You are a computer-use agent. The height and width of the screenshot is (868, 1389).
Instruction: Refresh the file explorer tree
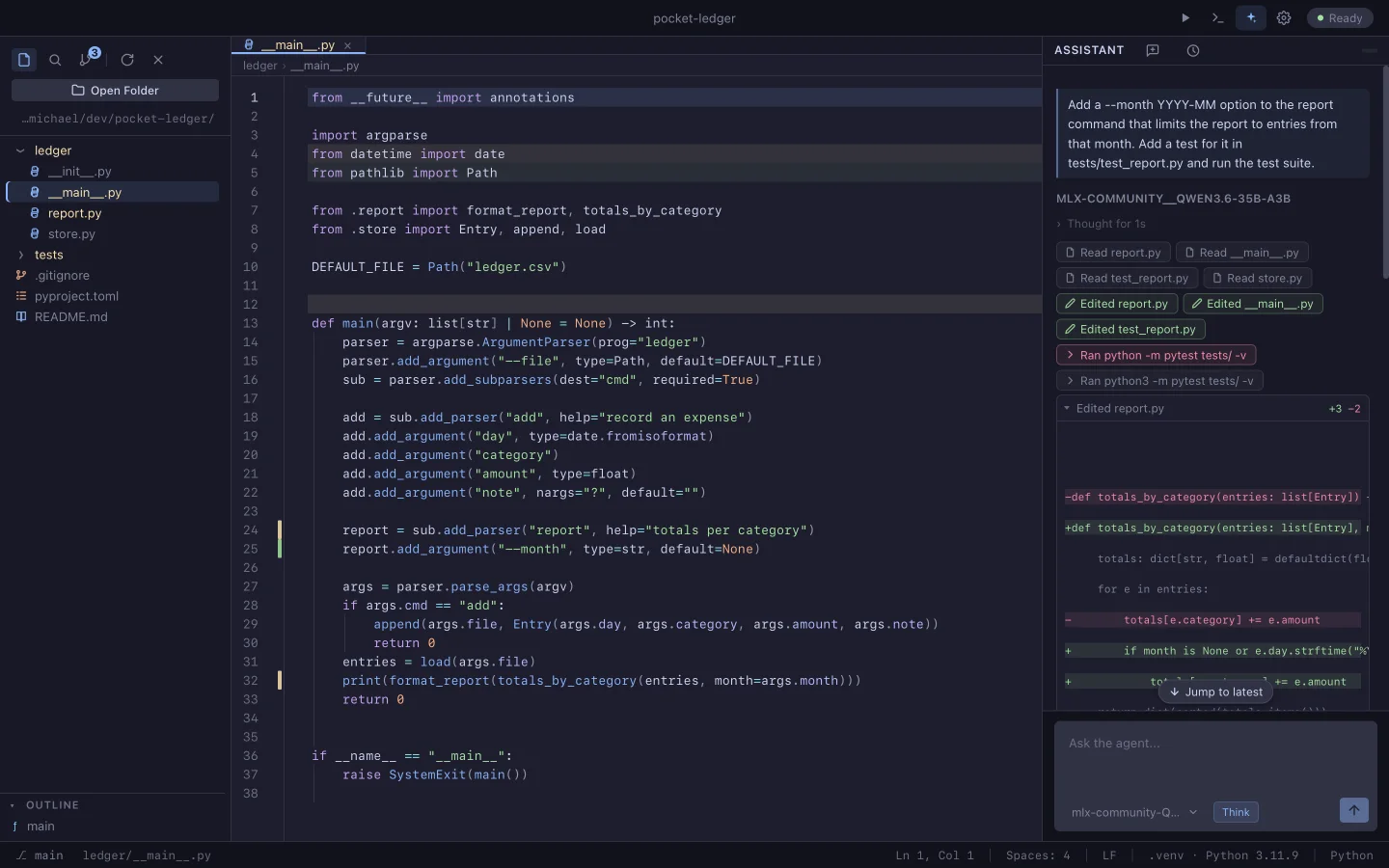127,60
